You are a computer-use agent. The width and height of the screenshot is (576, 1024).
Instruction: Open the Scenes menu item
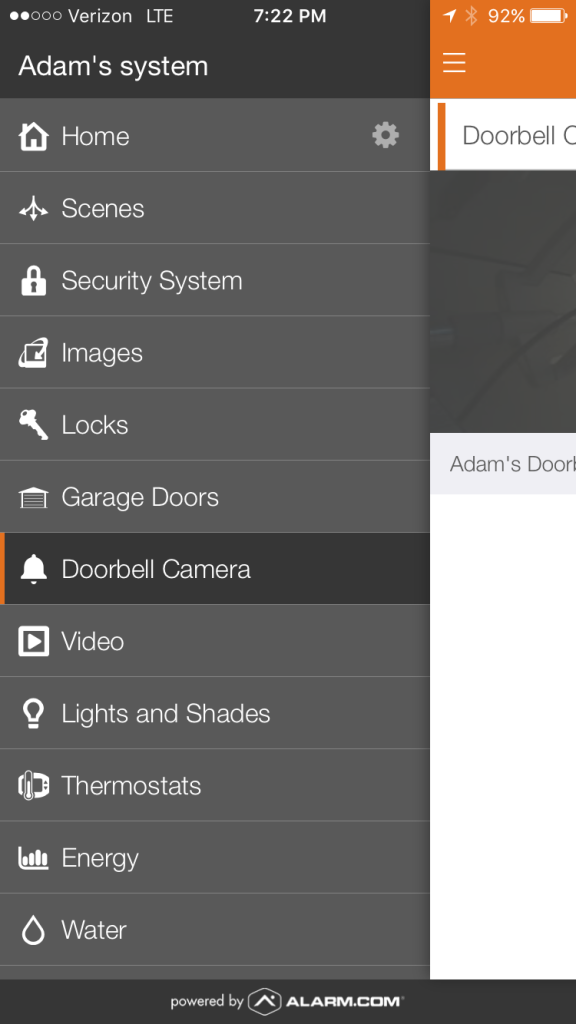click(215, 208)
